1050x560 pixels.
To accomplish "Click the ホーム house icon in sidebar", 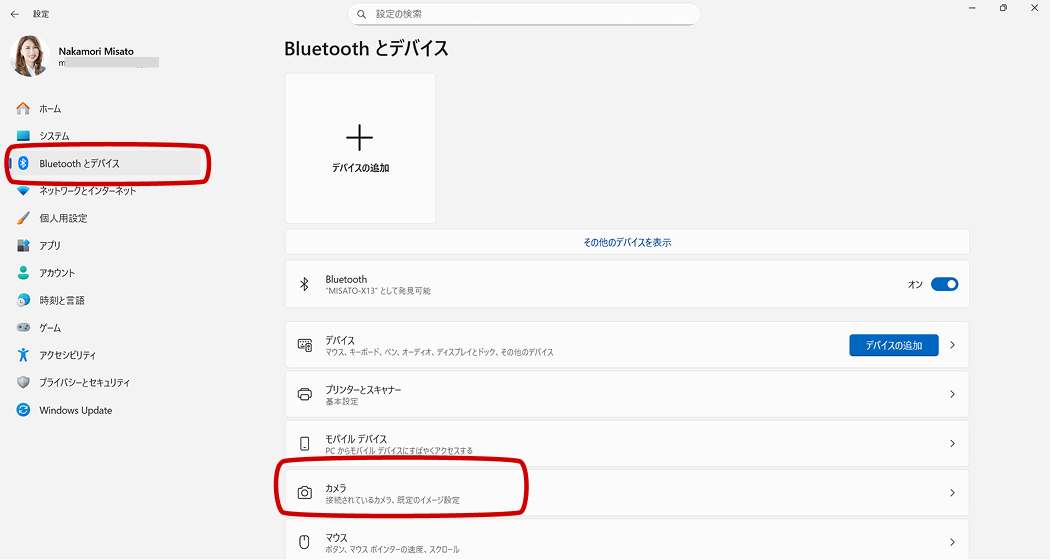I will [x=23, y=108].
